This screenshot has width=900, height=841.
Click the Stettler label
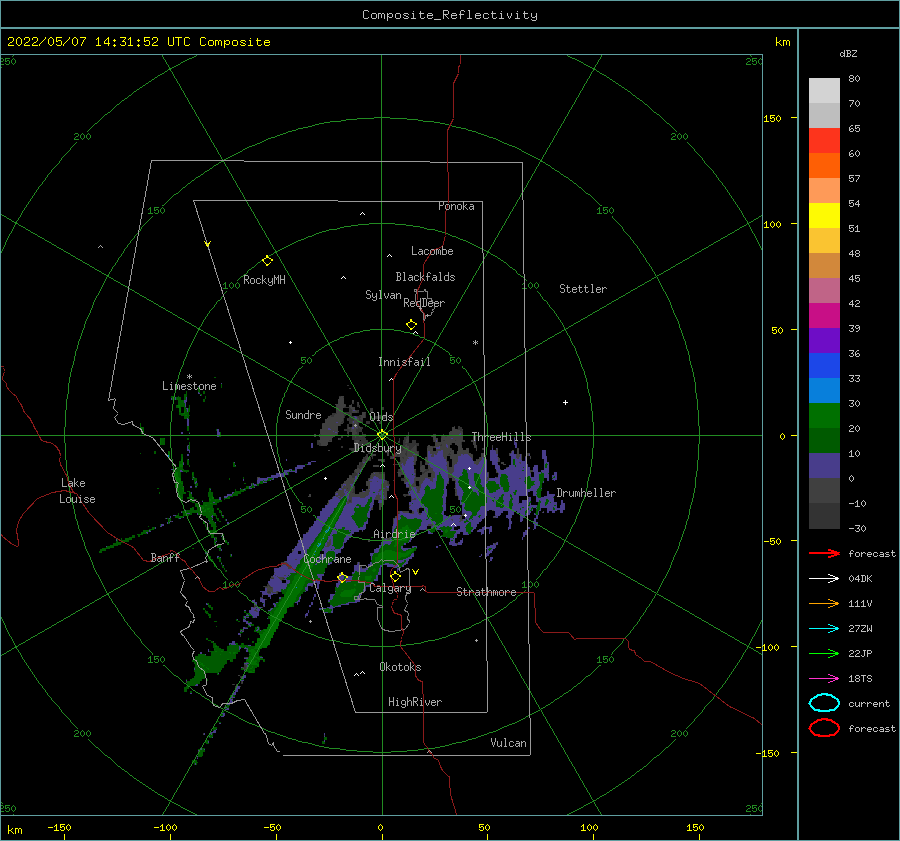[x=583, y=289]
